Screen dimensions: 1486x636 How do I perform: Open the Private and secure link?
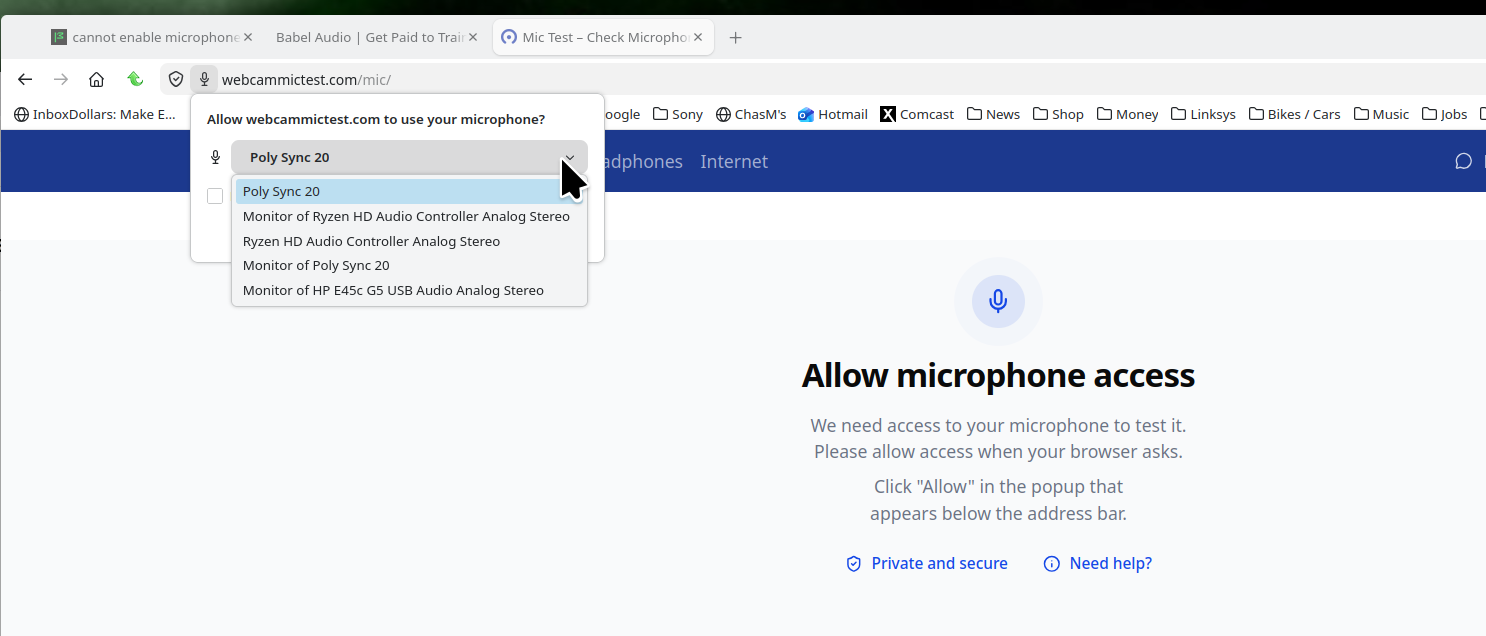point(927,563)
